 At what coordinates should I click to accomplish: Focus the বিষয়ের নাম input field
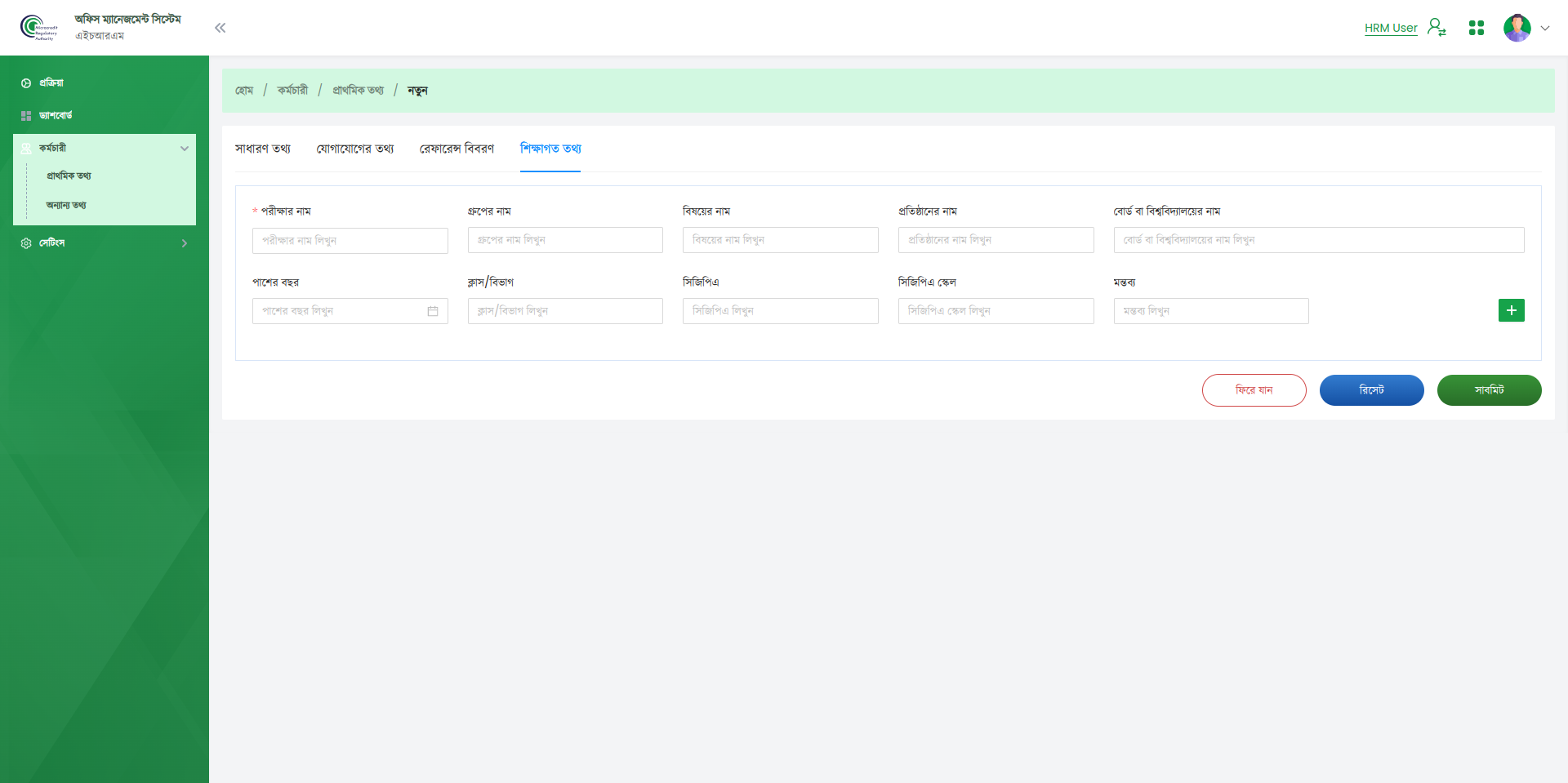[x=781, y=240]
